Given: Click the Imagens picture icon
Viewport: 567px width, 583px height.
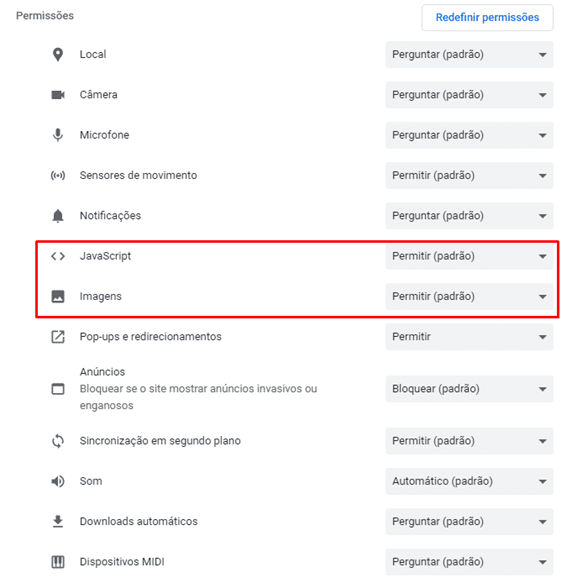Looking at the screenshot, I should point(58,296).
